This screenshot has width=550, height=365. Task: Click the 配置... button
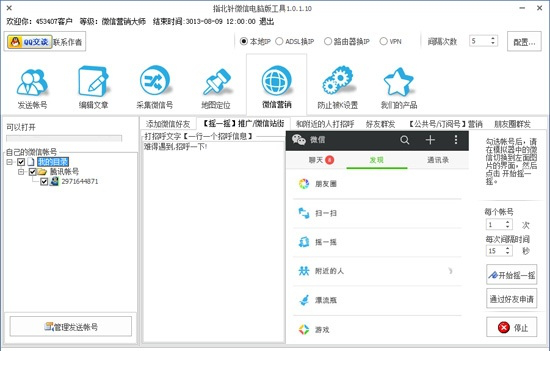(524, 41)
